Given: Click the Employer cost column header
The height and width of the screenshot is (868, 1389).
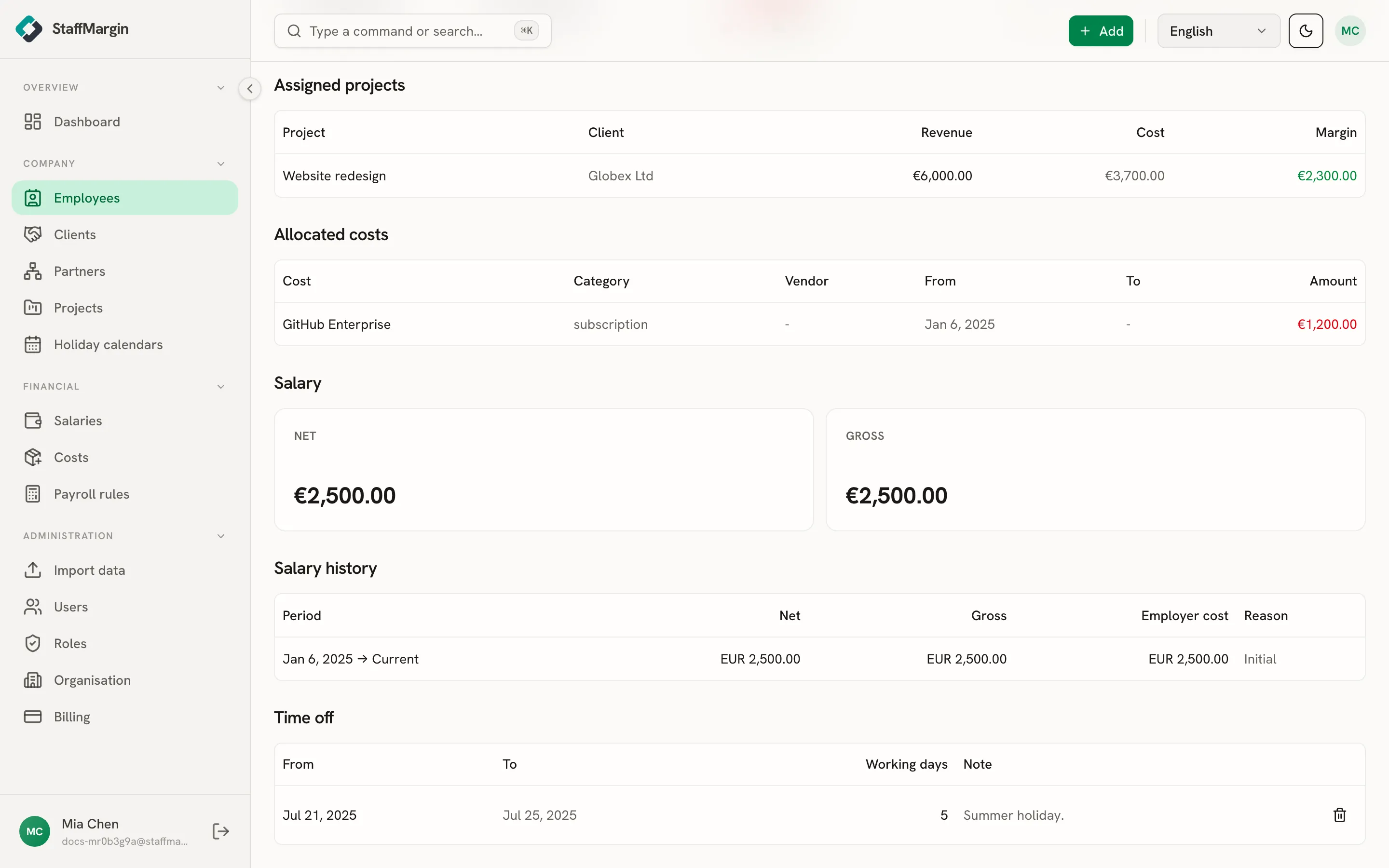Looking at the screenshot, I should click(x=1184, y=615).
